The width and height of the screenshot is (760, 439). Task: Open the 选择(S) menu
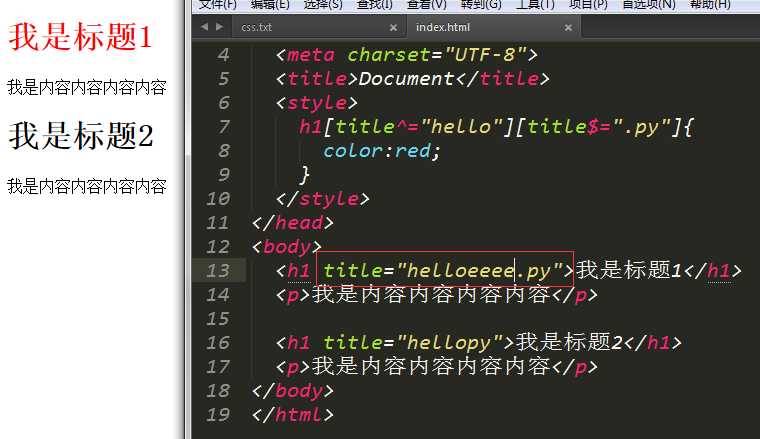pyautogui.click(x=323, y=4)
